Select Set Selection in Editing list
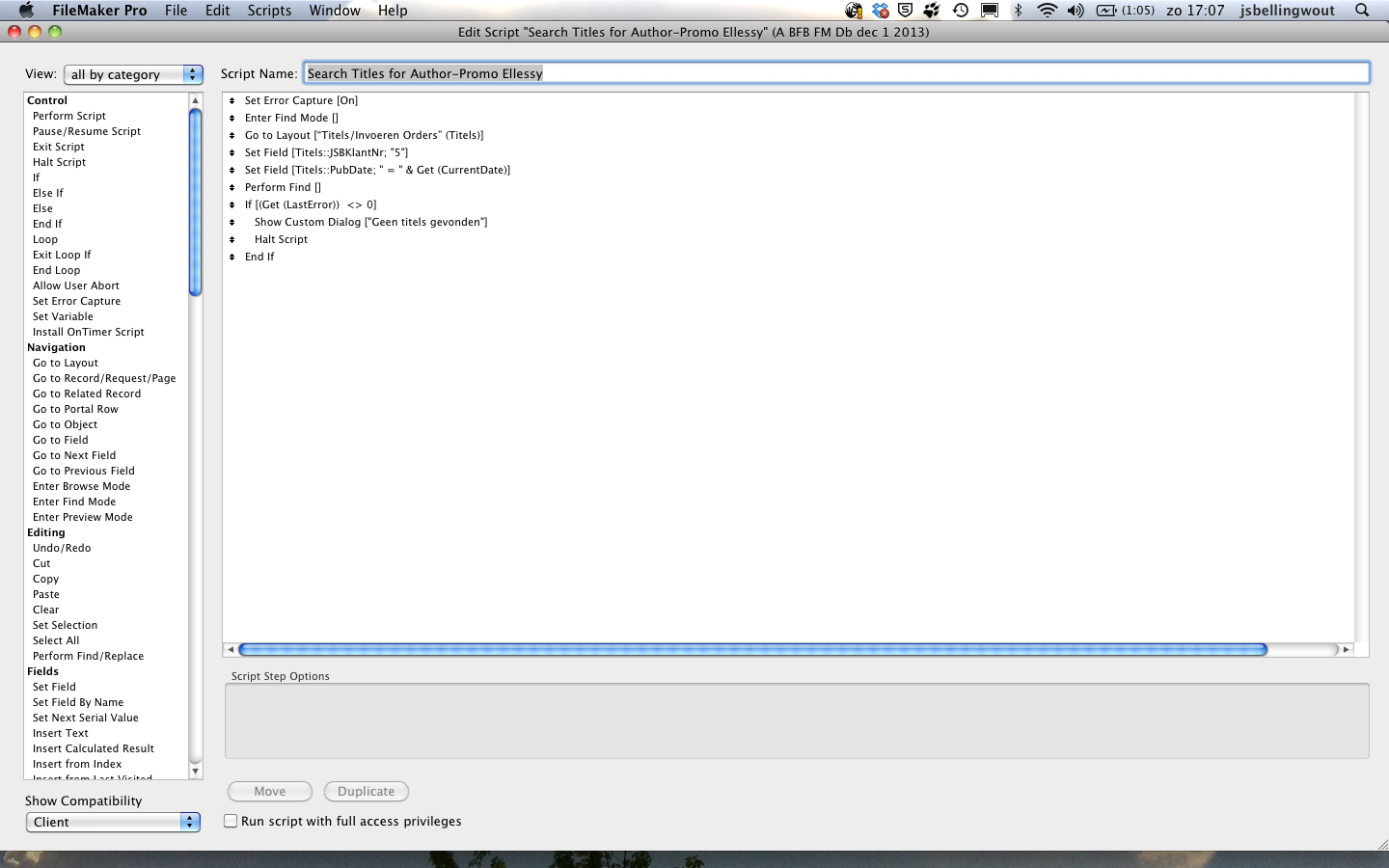Image resolution: width=1389 pixels, height=868 pixels. 65,625
